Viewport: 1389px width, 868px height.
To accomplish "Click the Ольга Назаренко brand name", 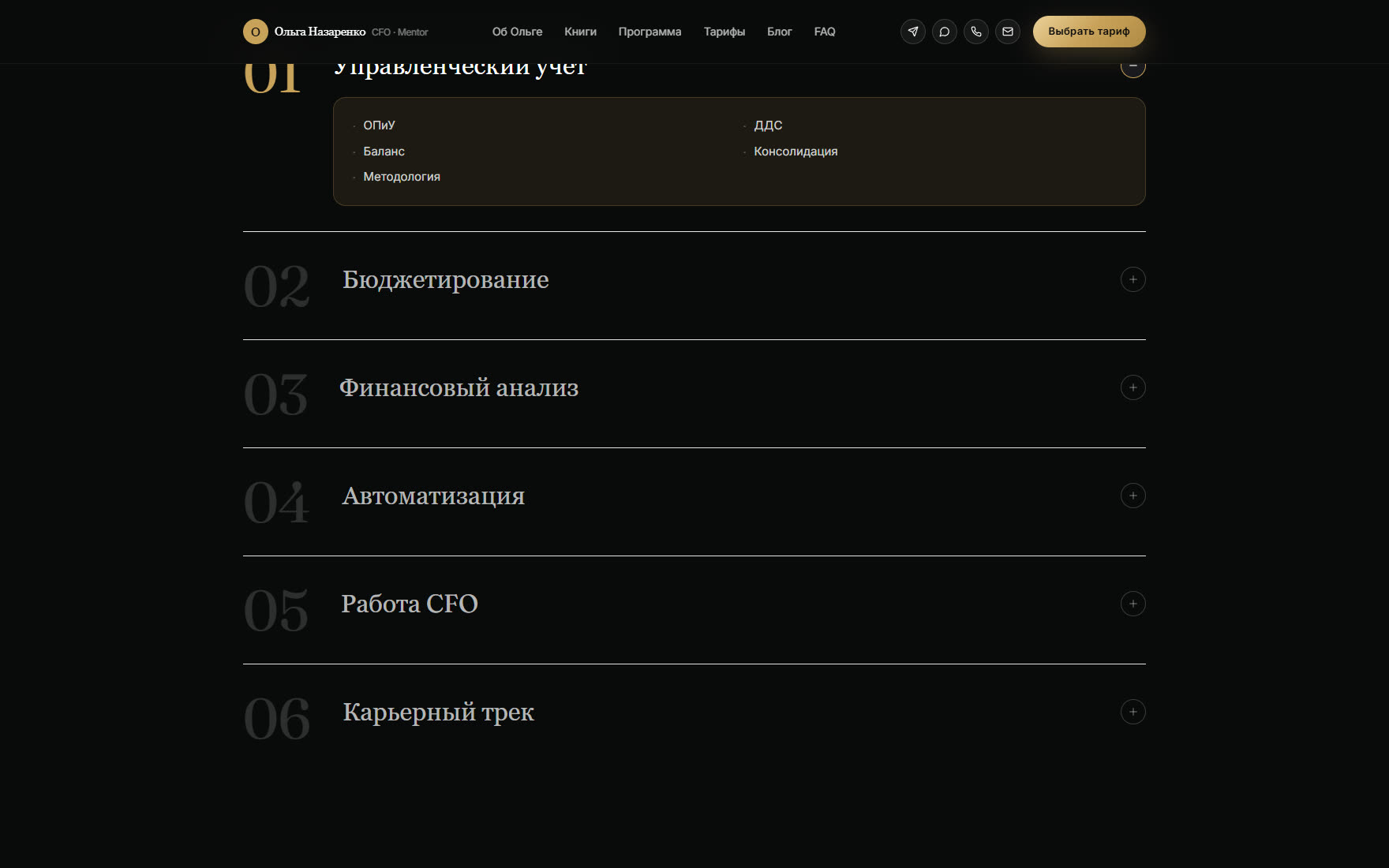I will pyautogui.click(x=320, y=32).
